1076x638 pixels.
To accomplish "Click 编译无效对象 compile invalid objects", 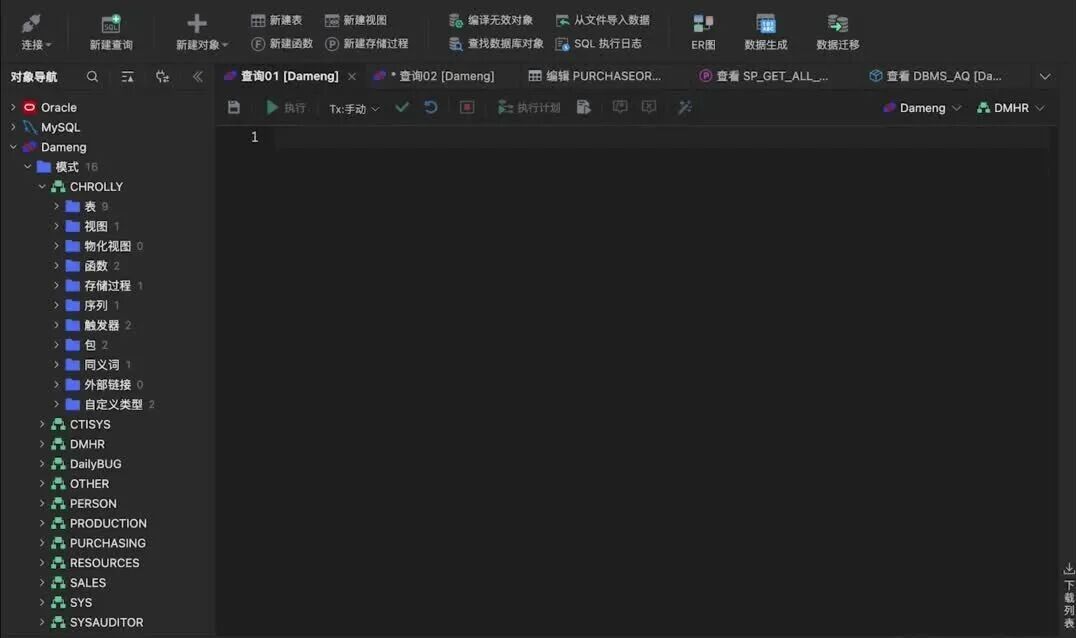I will (491, 21).
